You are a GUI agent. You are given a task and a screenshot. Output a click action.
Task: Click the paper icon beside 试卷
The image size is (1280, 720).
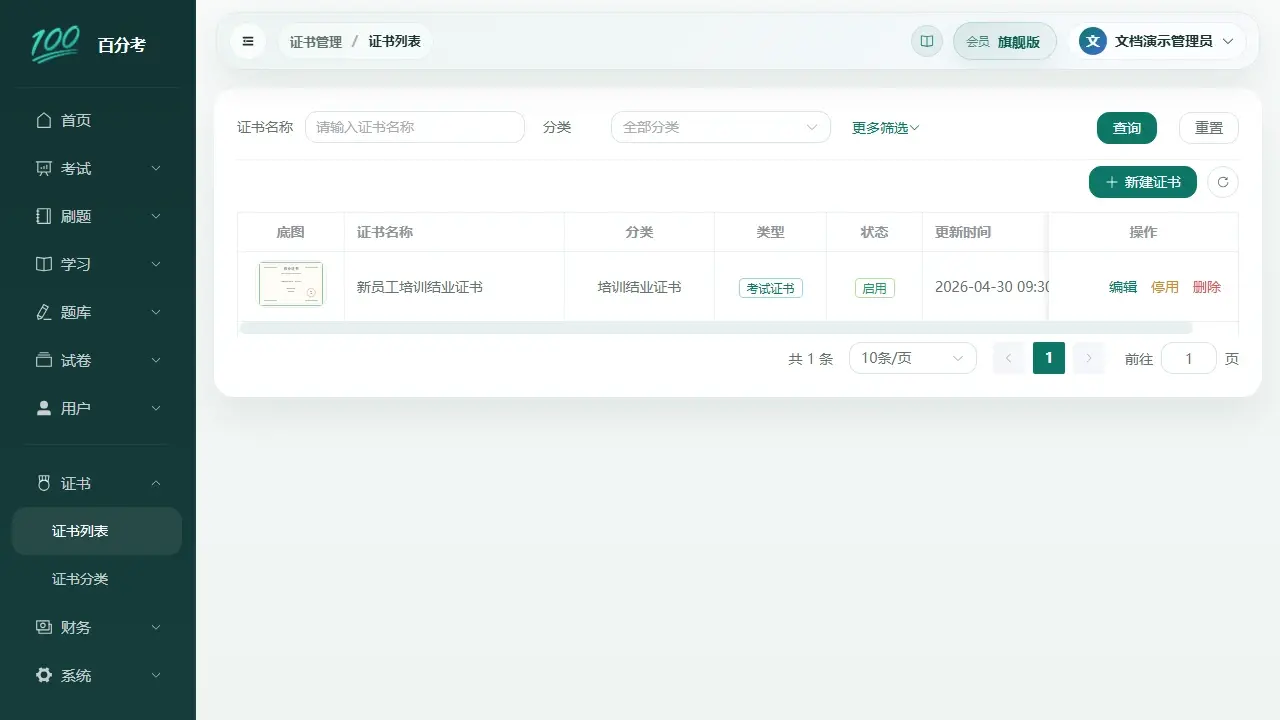coord(43,360)
